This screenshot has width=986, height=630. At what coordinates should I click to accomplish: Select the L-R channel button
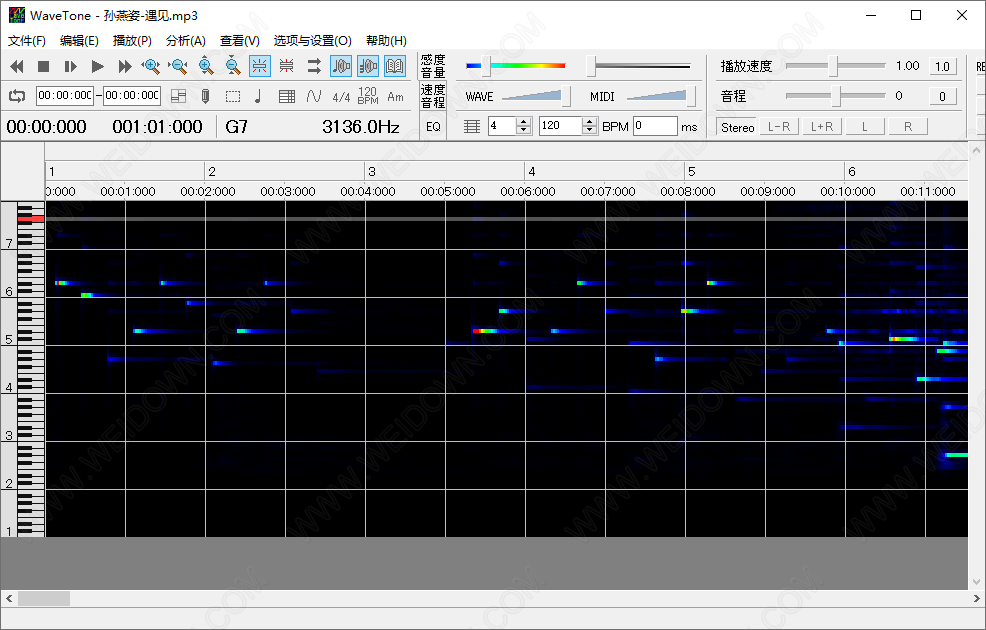(x=779, y=127)
